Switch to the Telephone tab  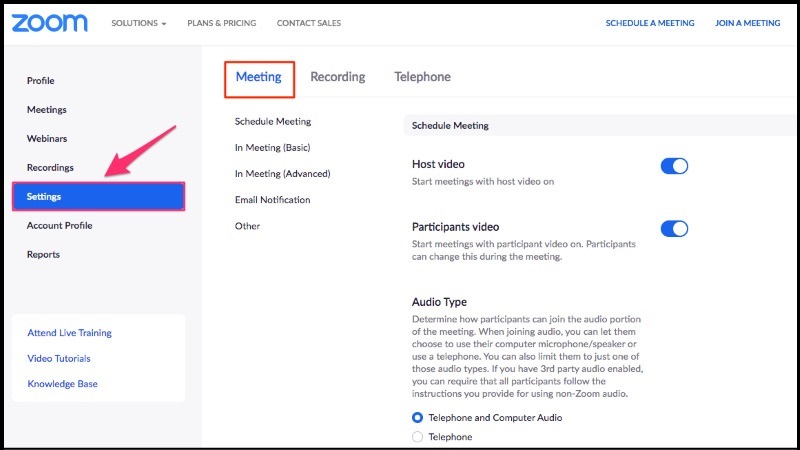[x=422, y=77]
